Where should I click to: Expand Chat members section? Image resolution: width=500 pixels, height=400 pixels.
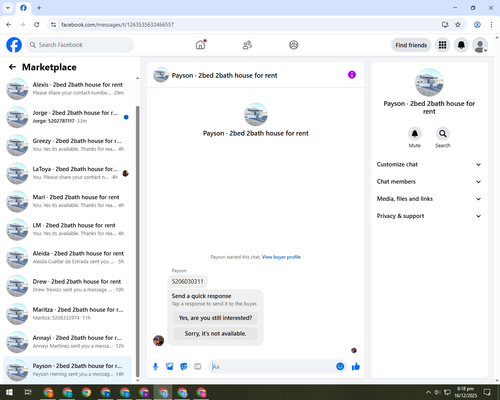(429, 182)
